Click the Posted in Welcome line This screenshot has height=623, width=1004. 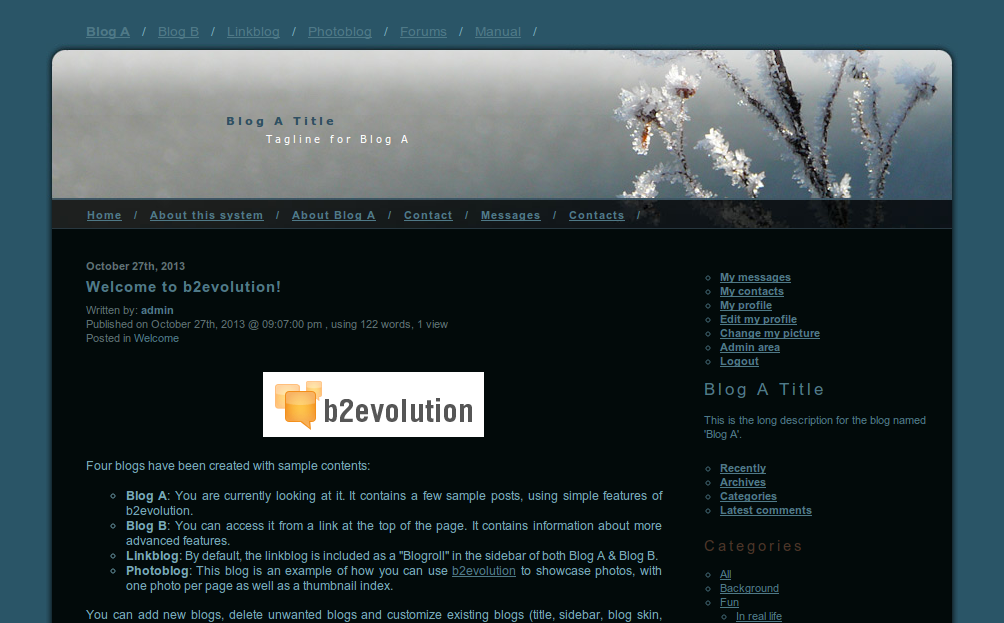133,338
